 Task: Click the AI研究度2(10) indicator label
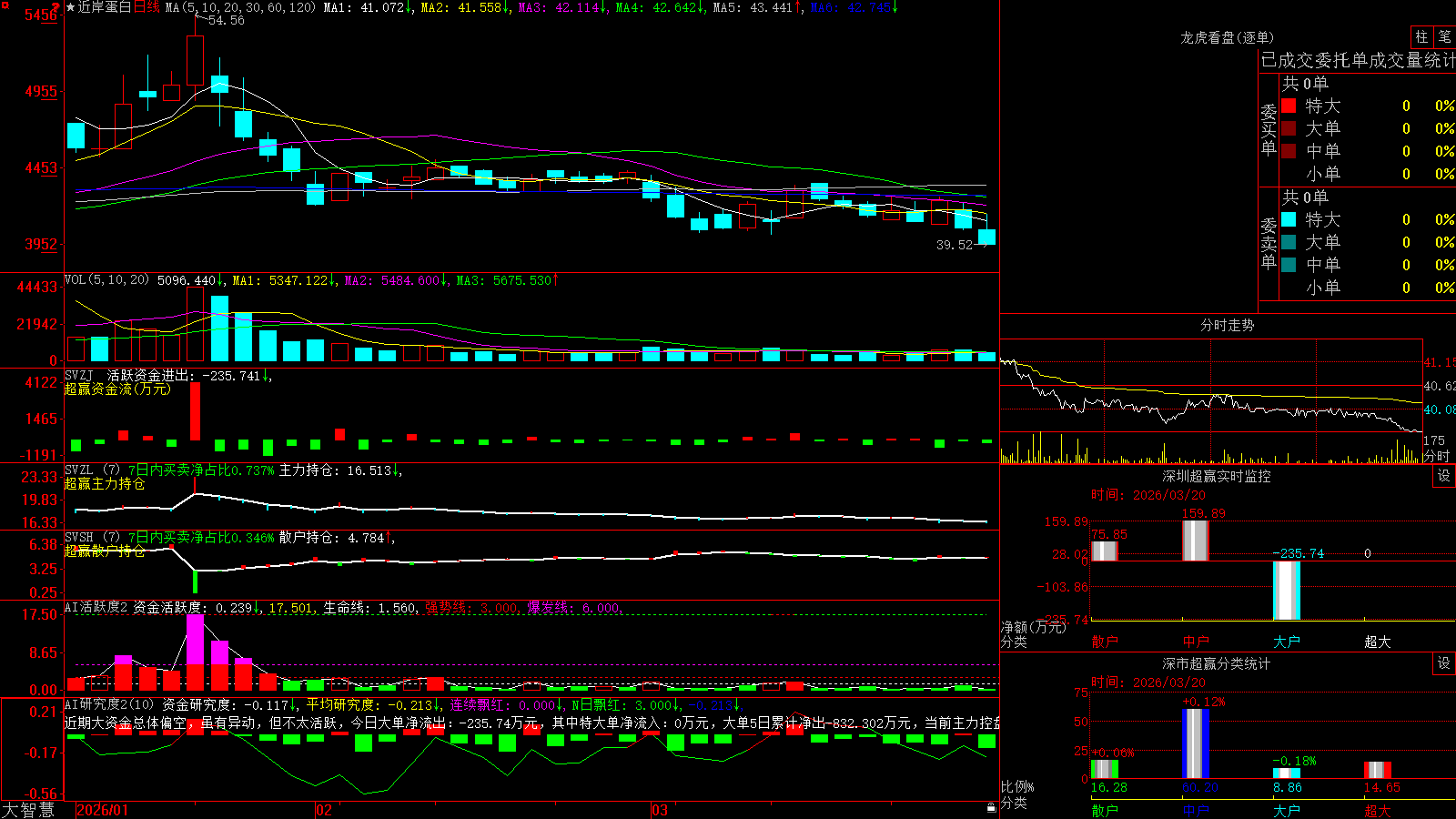click(109, 704)
